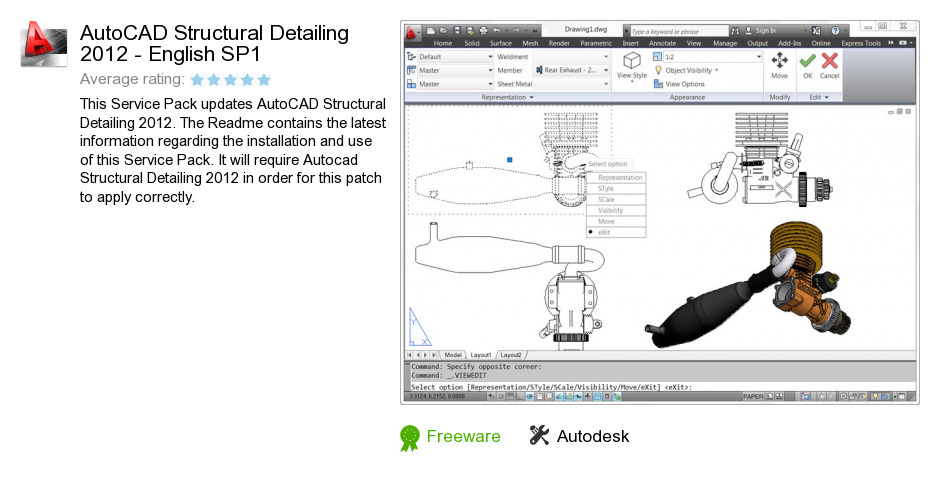Toggle Snap mode in the status bar

(500, 396)
